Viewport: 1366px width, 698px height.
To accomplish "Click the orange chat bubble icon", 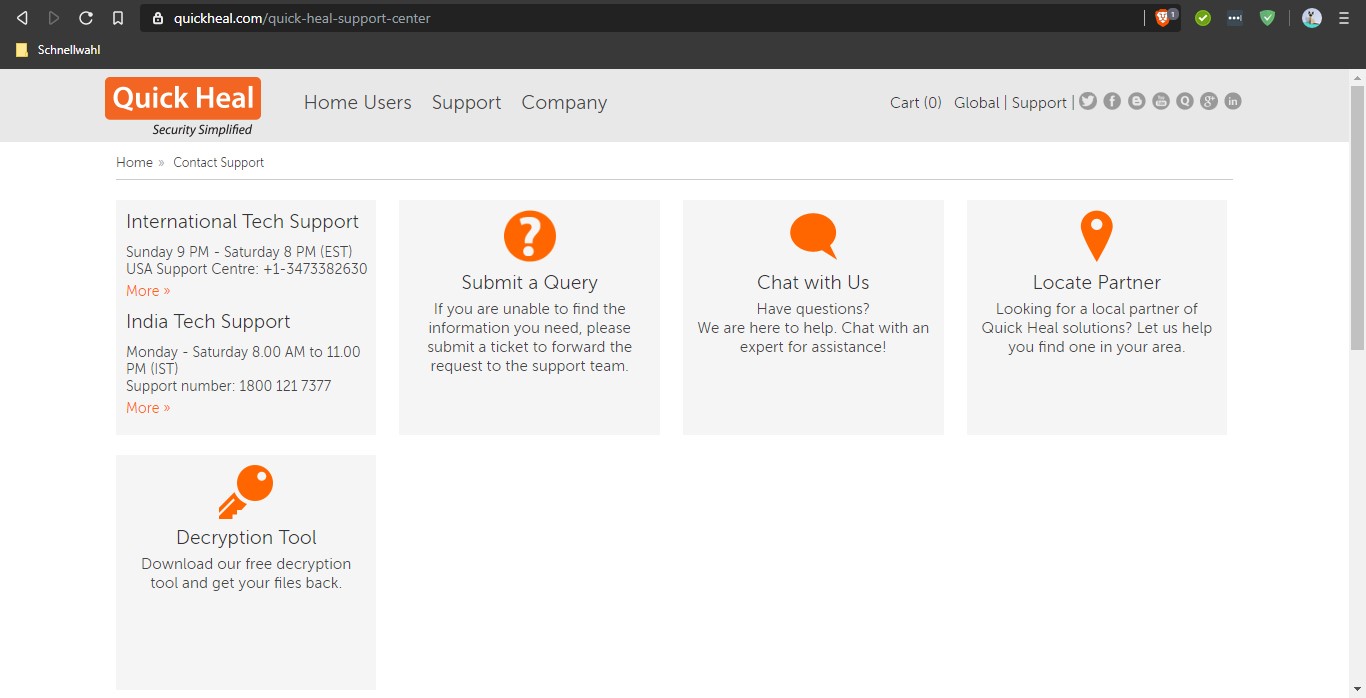I will click(x=813, y=236).
